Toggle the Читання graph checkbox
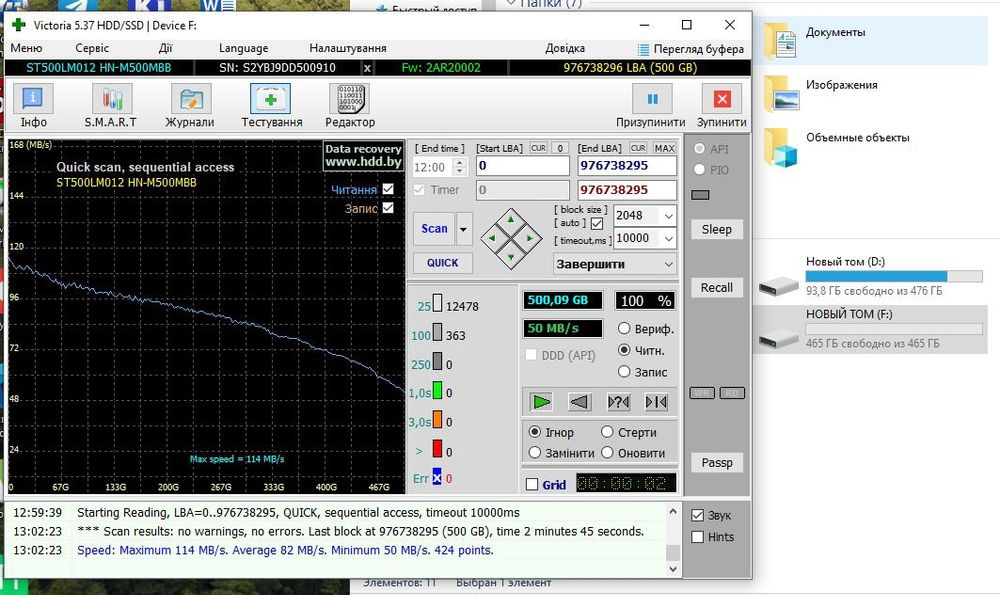 click(x=388, y=189)
